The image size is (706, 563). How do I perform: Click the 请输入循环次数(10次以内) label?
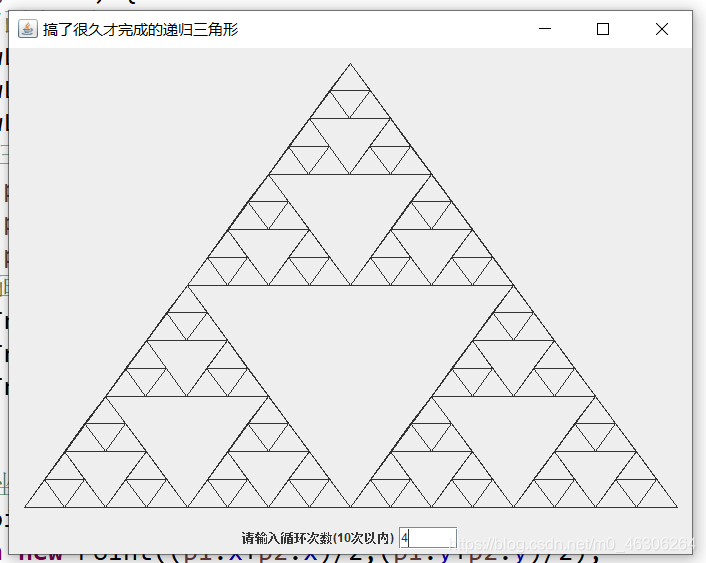[x=318, y=538]
